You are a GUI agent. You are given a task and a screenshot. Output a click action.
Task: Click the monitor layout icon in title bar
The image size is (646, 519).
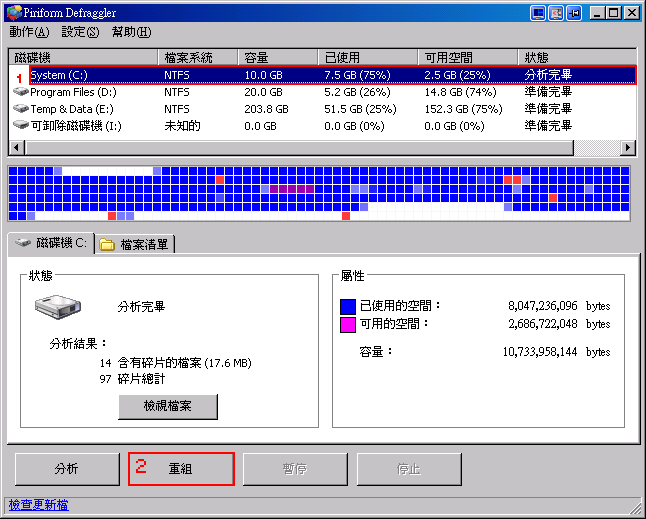[x=538, y=13]
